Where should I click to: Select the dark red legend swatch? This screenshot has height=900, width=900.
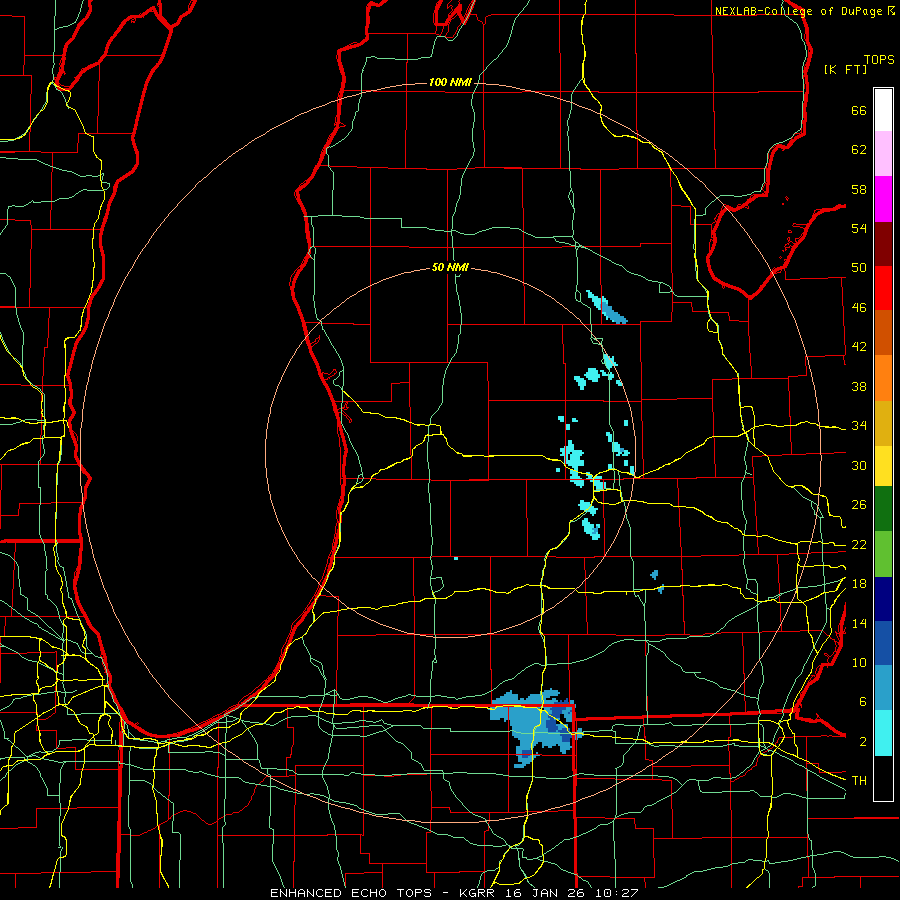[x=883, y=244]
